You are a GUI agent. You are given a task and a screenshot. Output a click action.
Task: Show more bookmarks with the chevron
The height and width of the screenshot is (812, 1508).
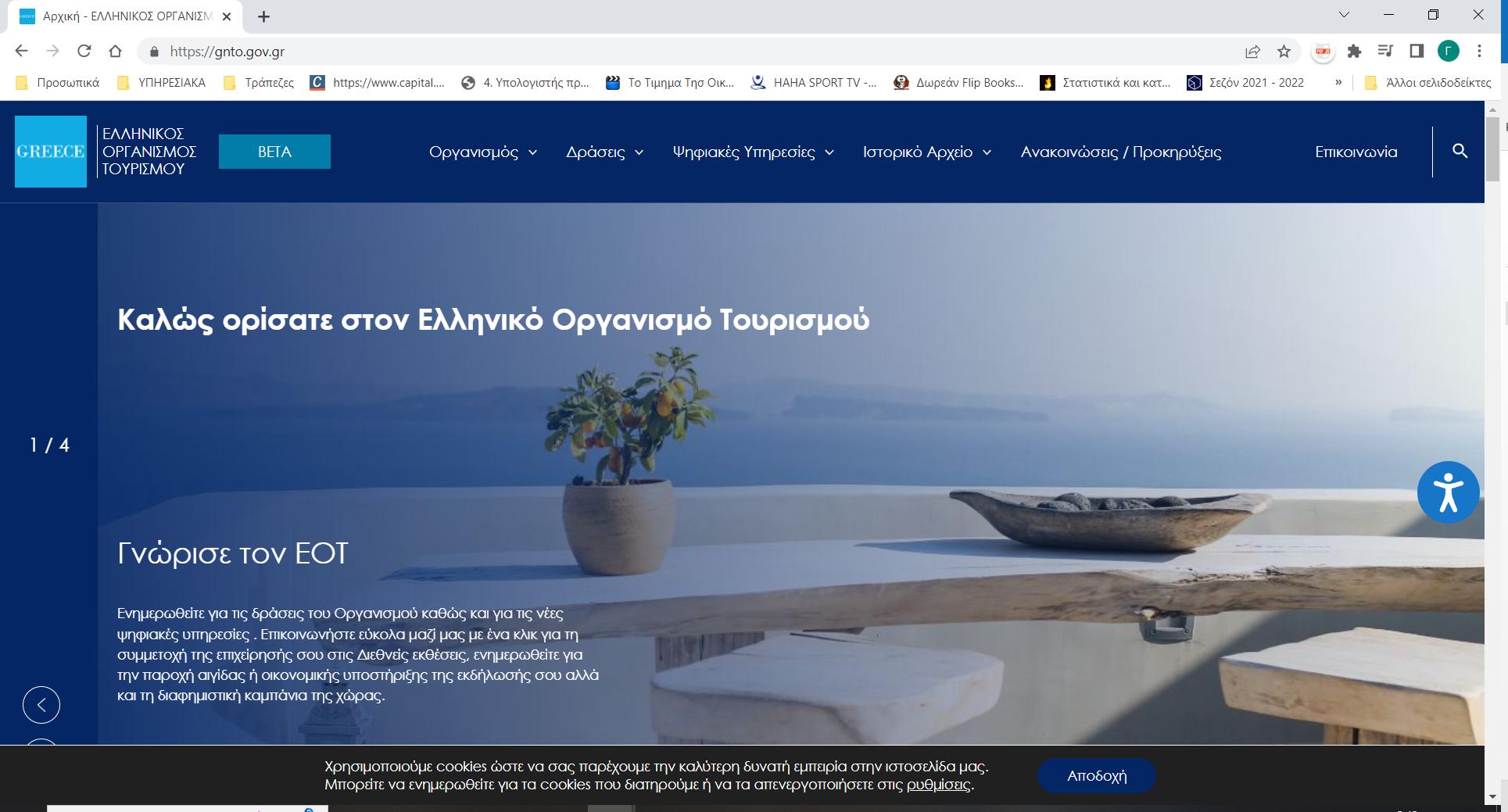[1338, 82]
